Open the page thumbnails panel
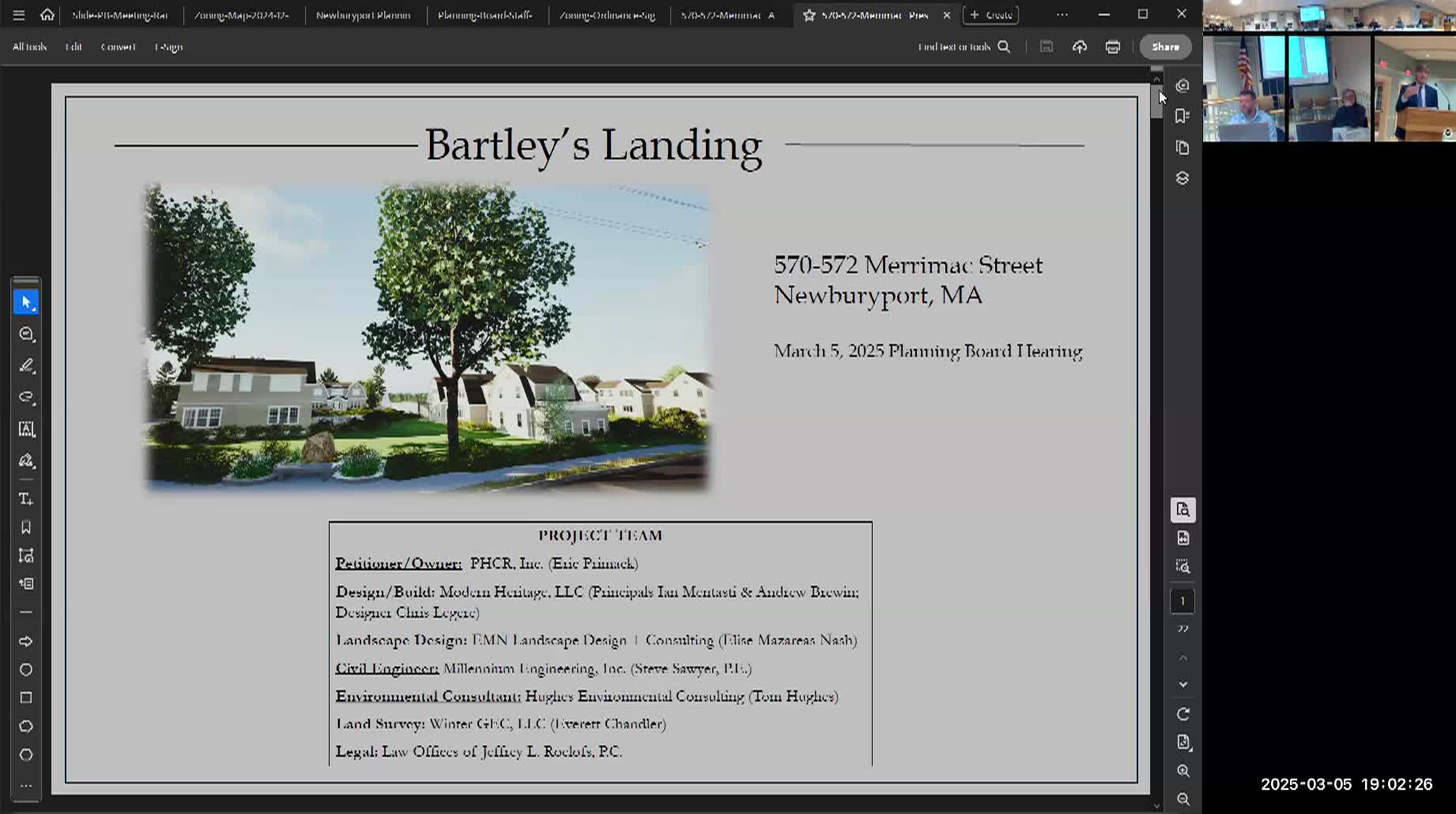Viewport: 1456px width, 814px height. point(1183,148)
